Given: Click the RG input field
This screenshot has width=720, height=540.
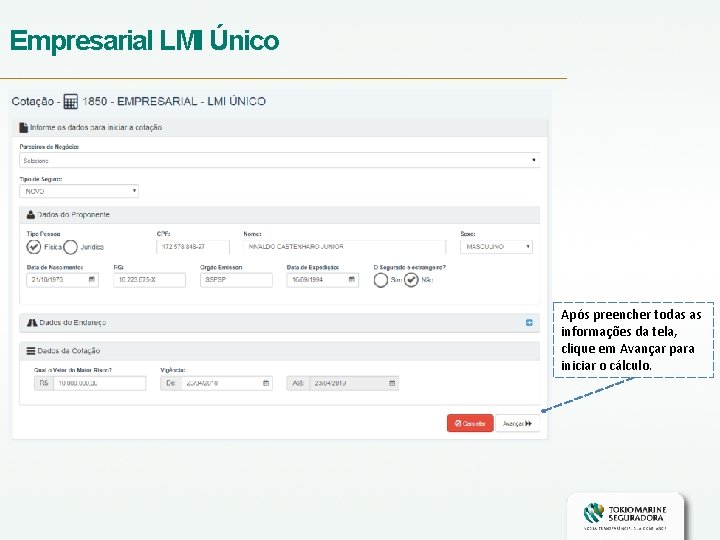Looking at the screenshot, I should tap(150, 280).
